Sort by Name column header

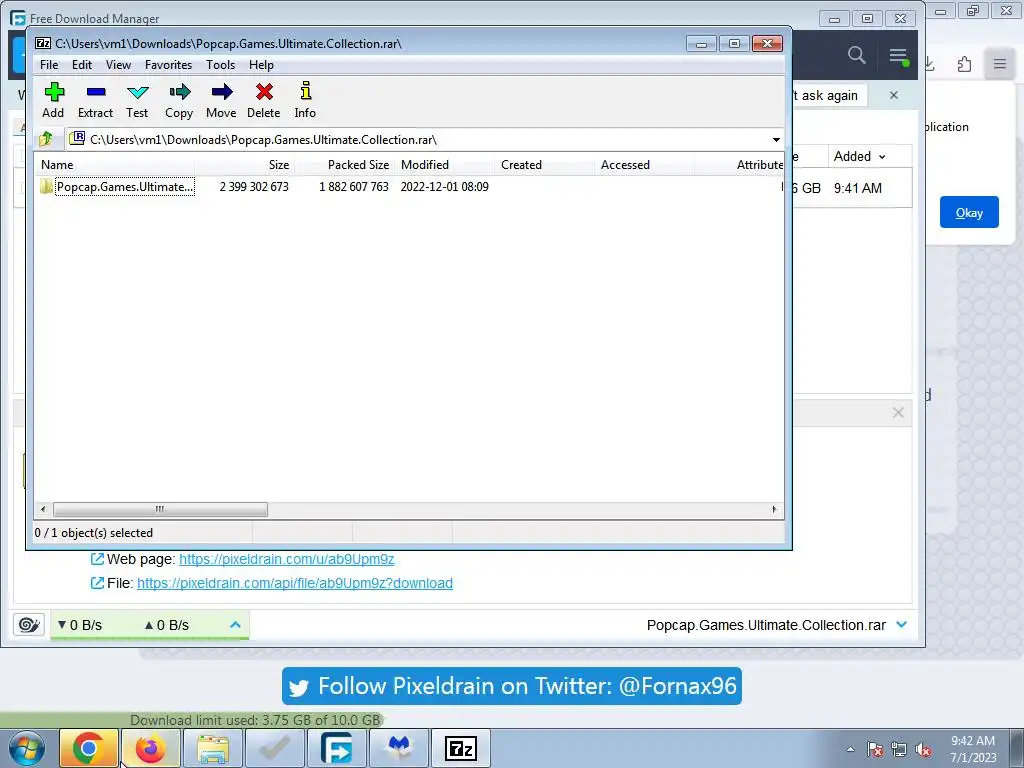tap(116, 165)
